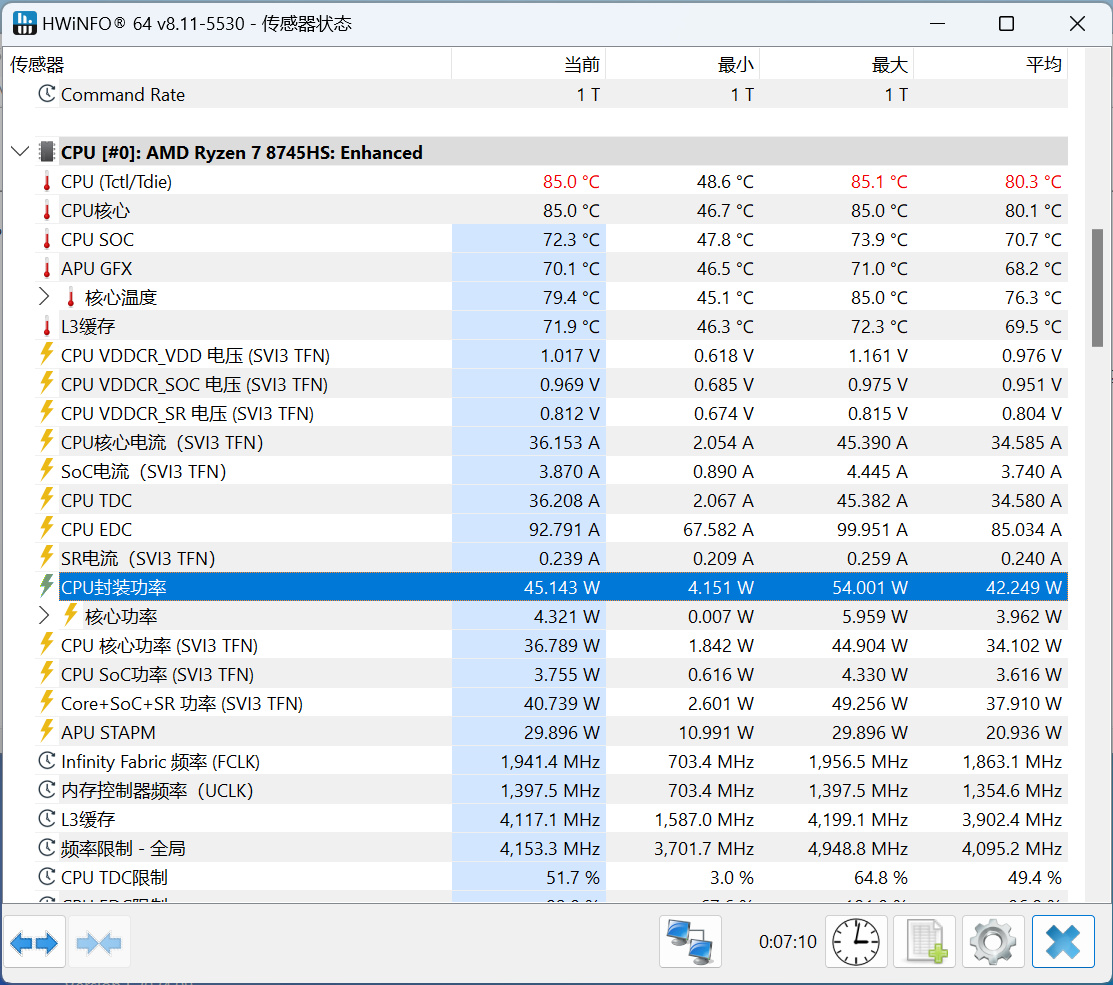Click the lightning icon beside APU STAPM

[x=47, y=731]
